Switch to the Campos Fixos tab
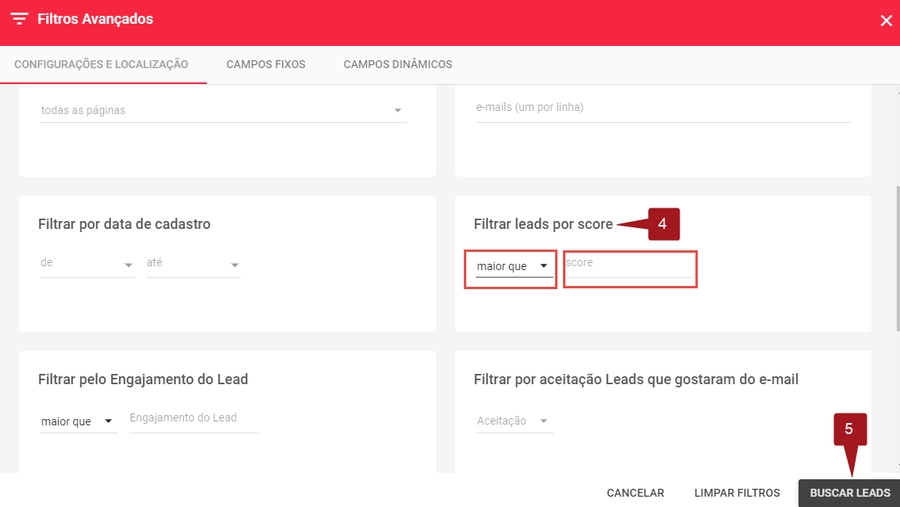This screenshot has height=507, width=900. (x=266, y=64)
